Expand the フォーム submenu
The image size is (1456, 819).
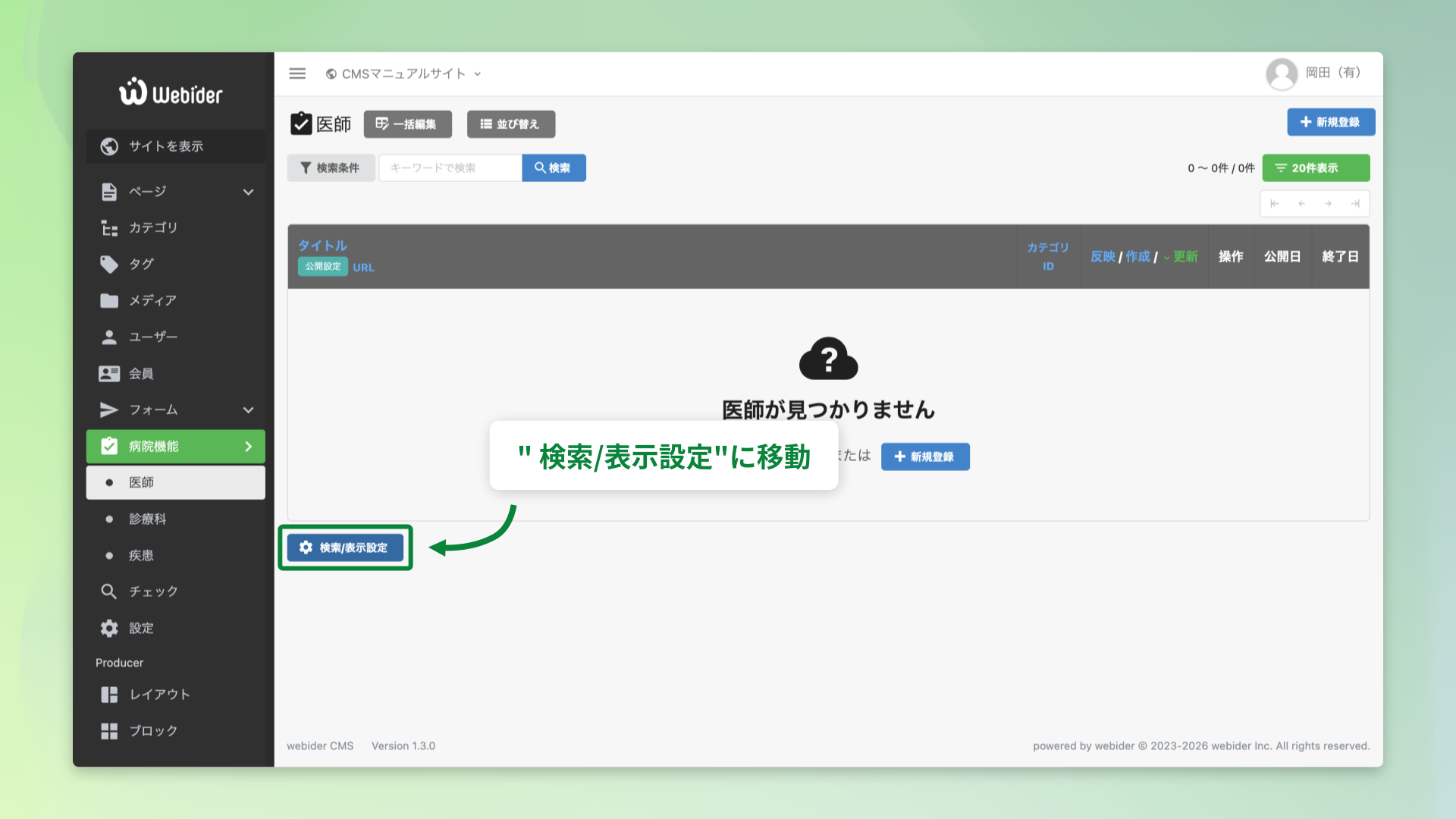tap(248, 410)
